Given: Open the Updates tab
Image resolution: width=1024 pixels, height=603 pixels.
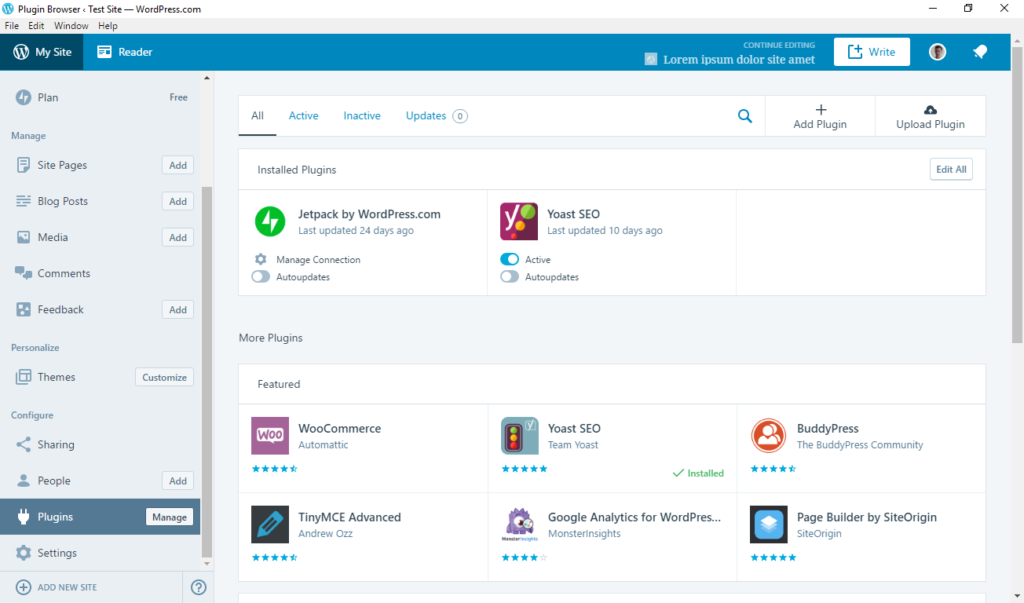Looking at the screenshot, I should [x=424, y=116].
